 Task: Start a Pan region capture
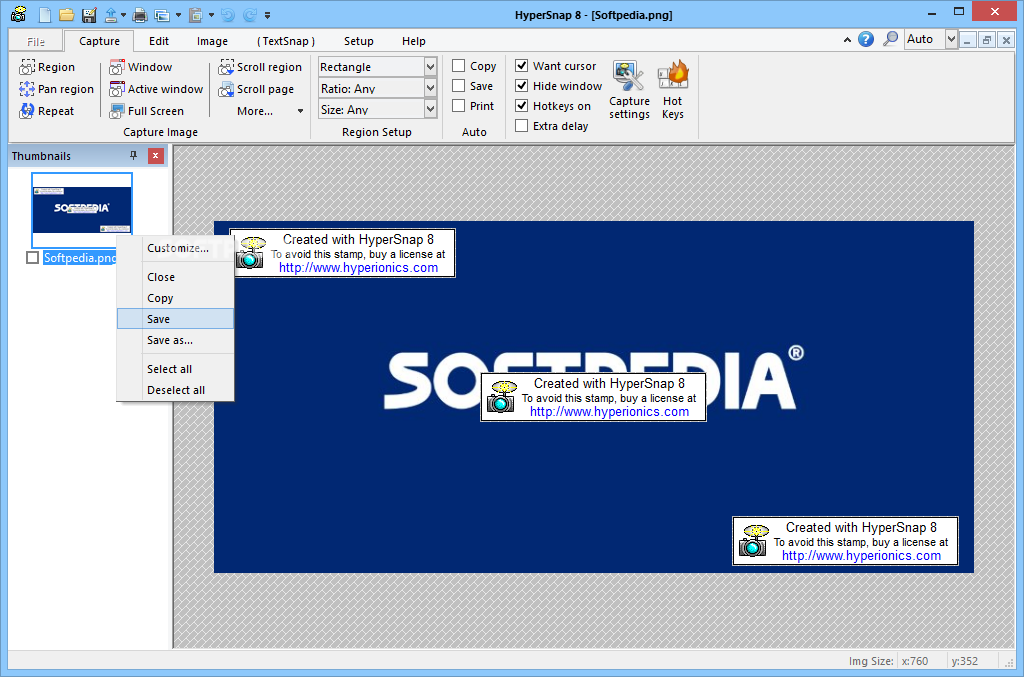[56, 89]
